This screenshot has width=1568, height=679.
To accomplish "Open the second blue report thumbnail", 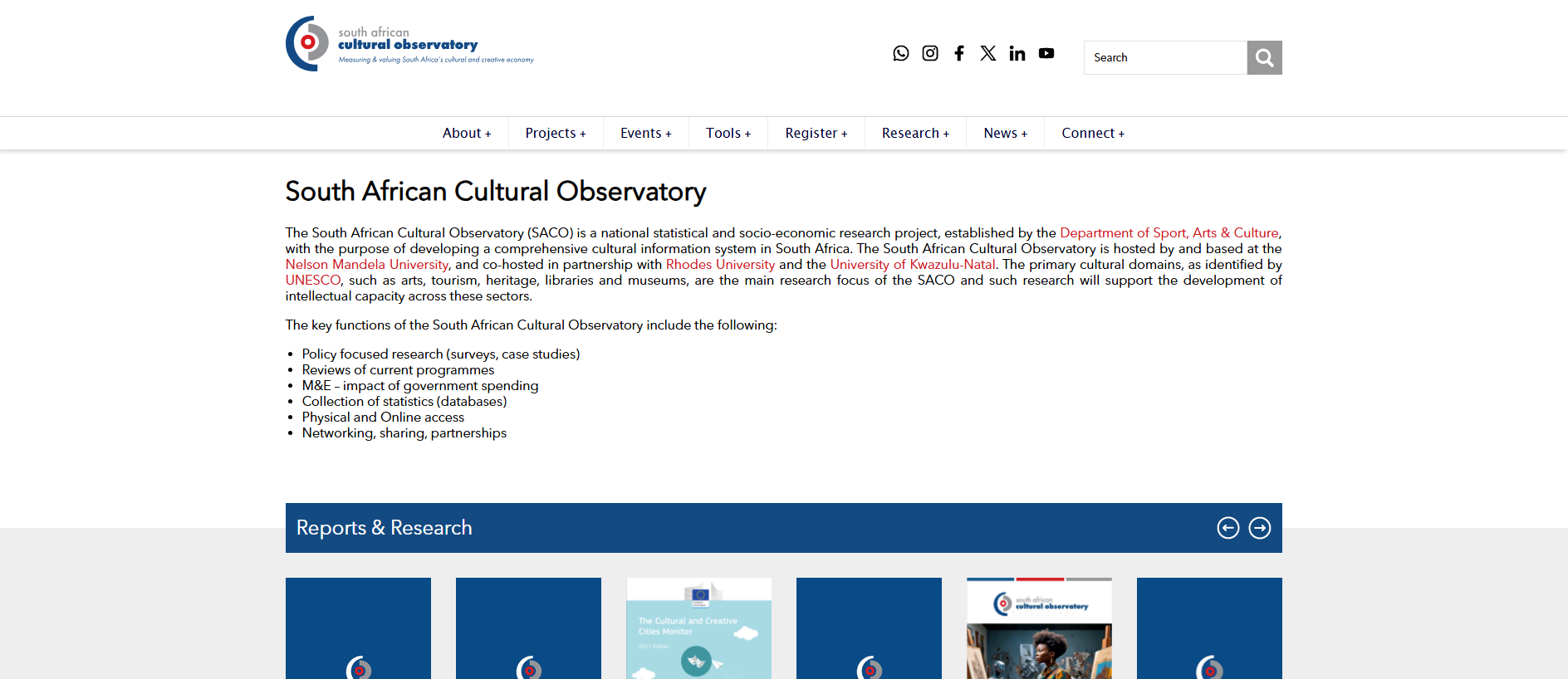I will point(528,628).
